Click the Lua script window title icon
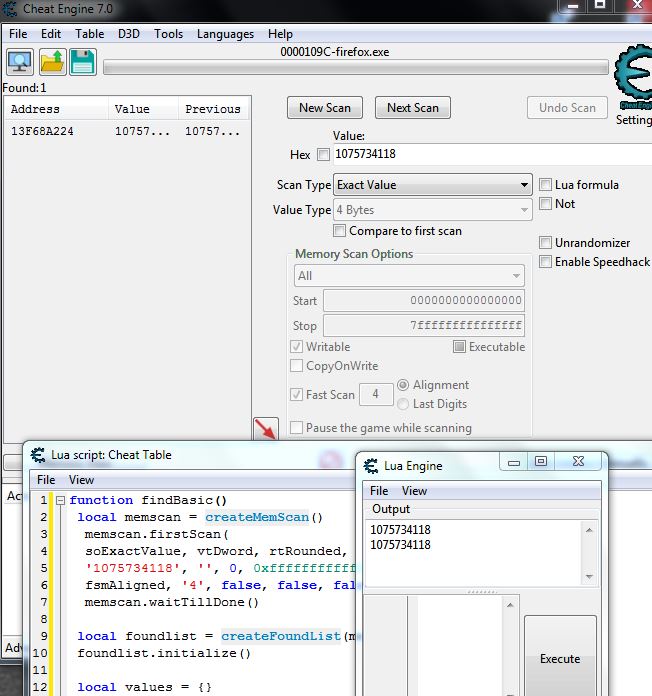Image resolution: width=652 pixels, height=696 pixels. coord(37,455)
